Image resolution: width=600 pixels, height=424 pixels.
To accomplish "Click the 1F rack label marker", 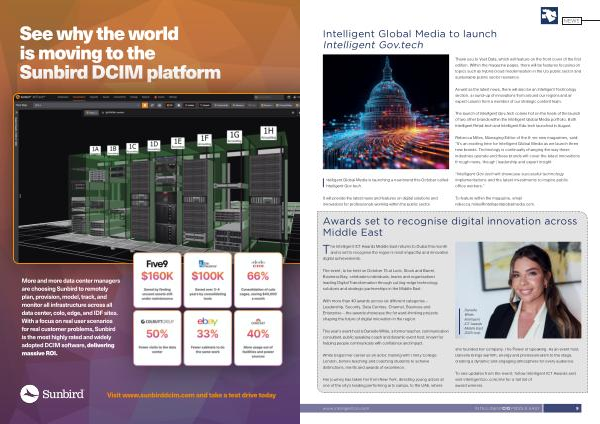I will click(x=205, y=139).
